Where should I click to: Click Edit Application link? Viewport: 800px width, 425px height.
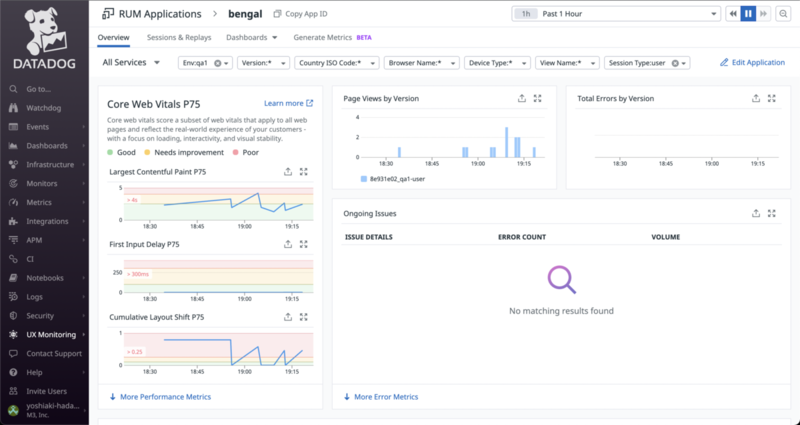click(x=752, y=62)
